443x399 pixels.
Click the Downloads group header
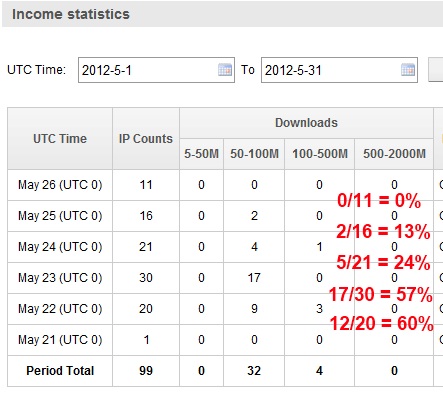coord(306,123)
